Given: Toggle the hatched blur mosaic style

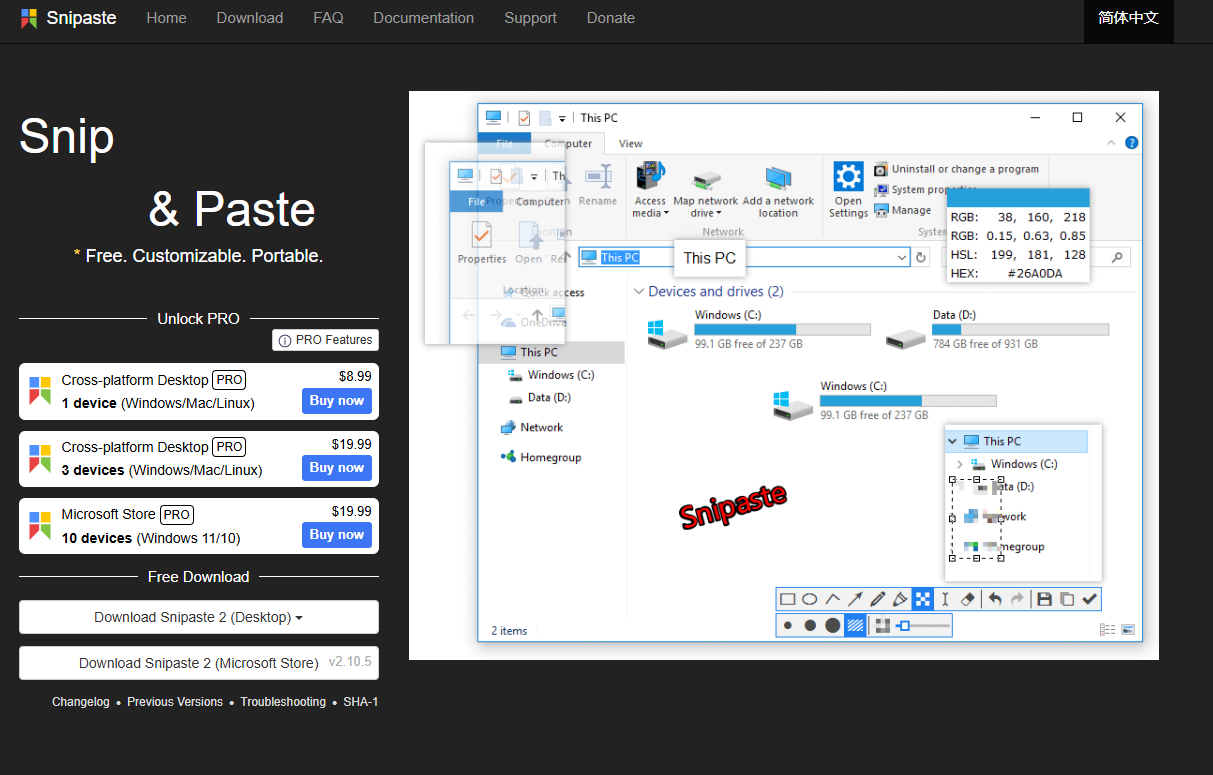Looking at the screenshot, I should point(856,626).
